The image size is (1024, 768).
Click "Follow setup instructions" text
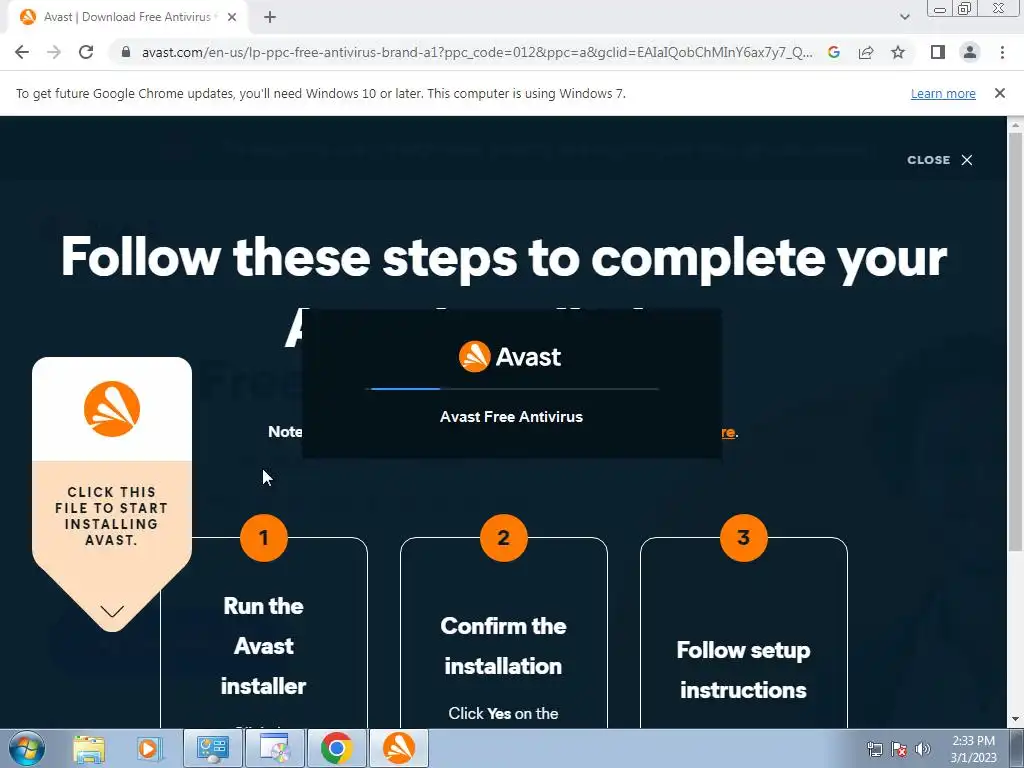(x=743, y=670)
